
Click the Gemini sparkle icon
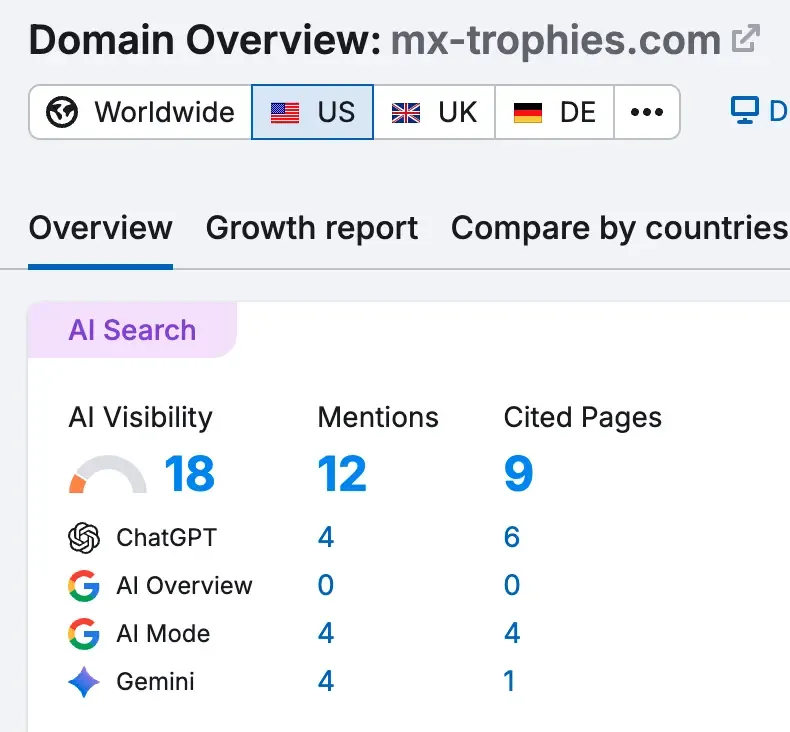click(x=84, y=682)
